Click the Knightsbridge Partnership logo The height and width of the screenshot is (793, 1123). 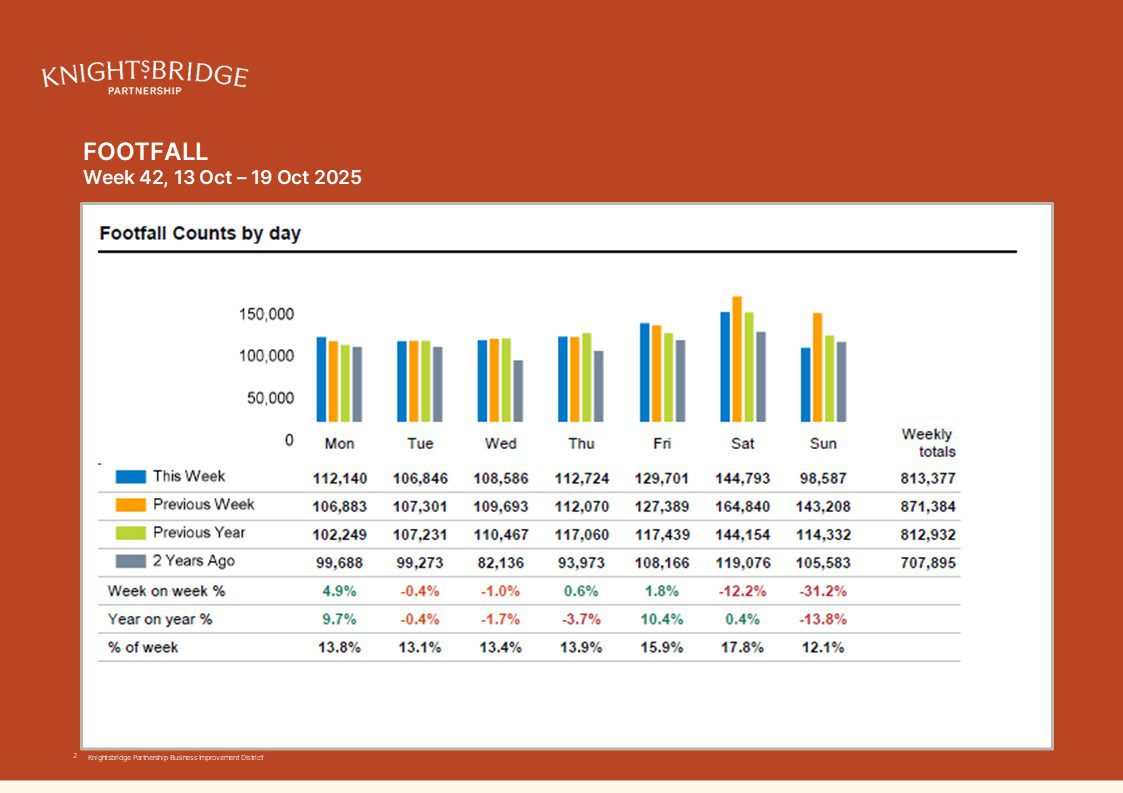tap(144, 76)
